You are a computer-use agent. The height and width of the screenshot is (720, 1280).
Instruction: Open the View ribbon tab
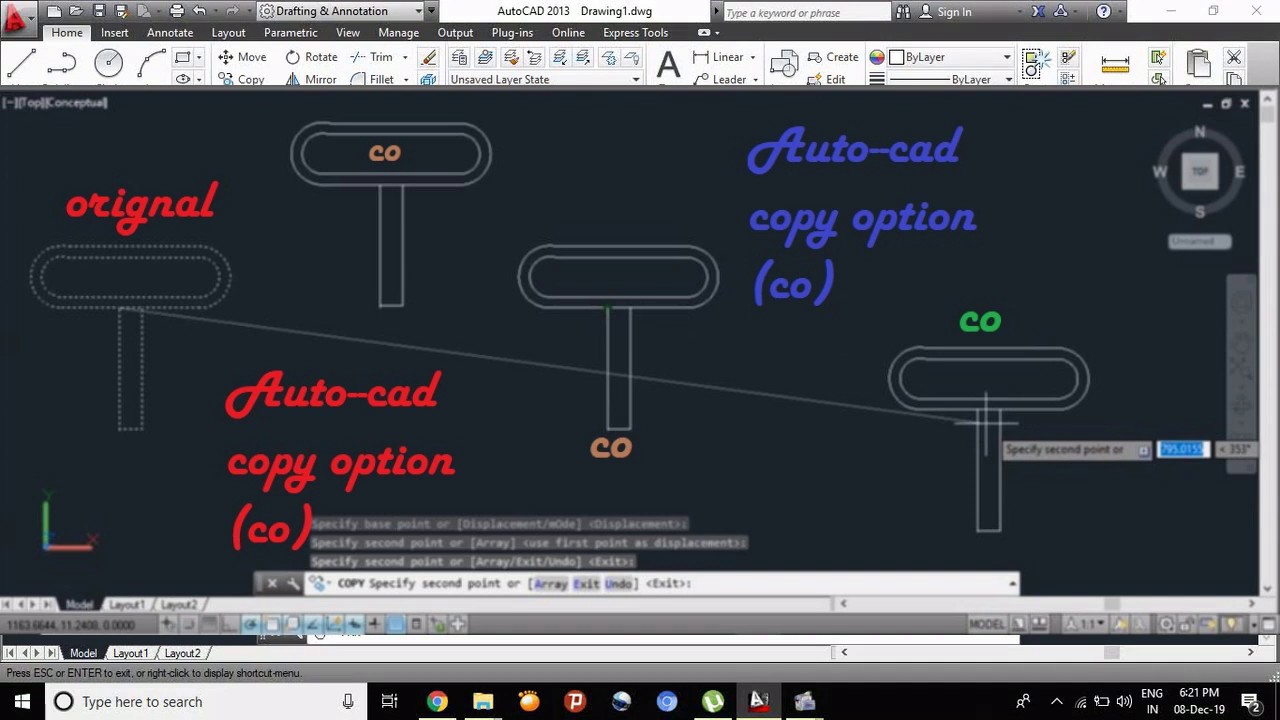coord(348,33)
